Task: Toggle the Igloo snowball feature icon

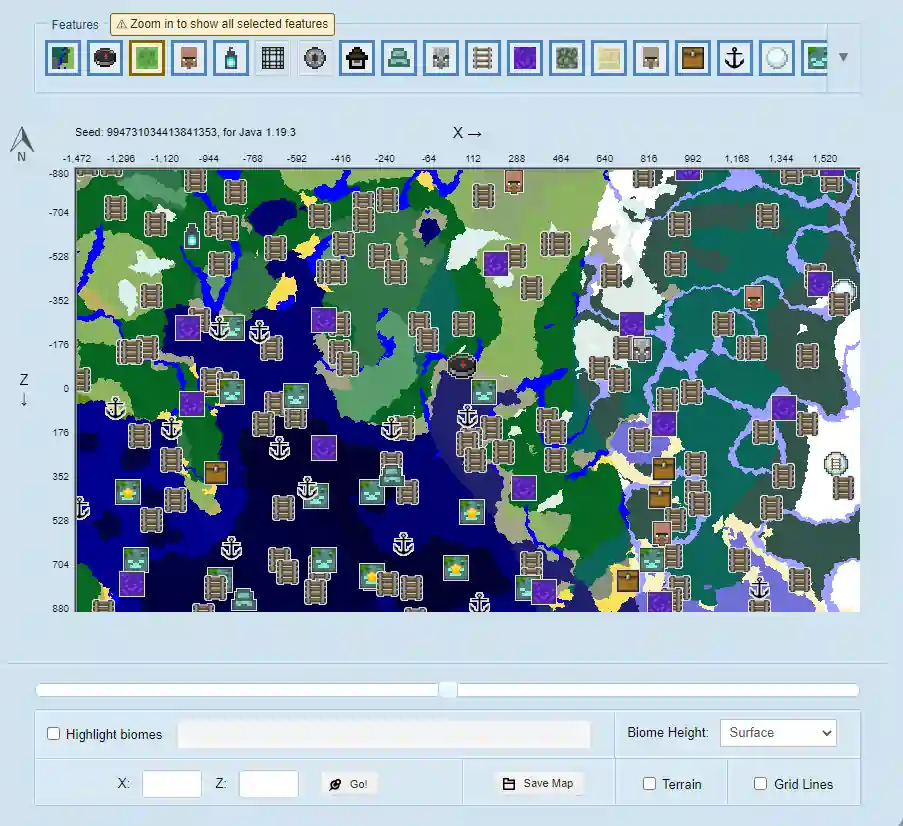Action: coord(777,58)
